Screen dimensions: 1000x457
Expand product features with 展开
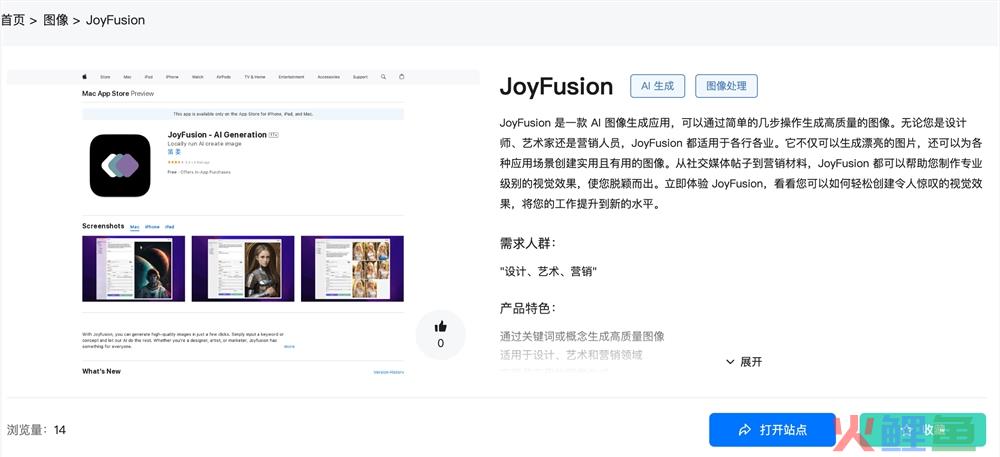click(x=744, y=362)
